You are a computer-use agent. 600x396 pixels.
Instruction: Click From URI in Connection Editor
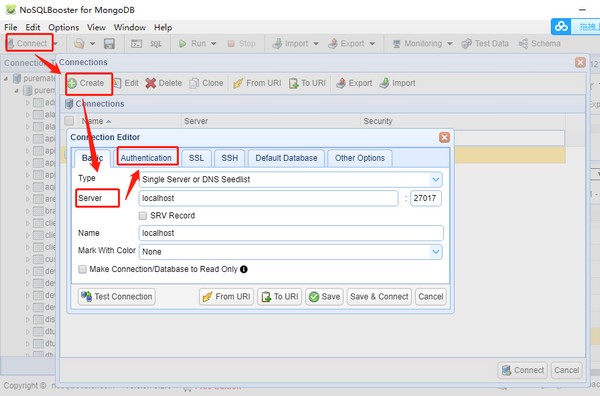coord(226,297)
